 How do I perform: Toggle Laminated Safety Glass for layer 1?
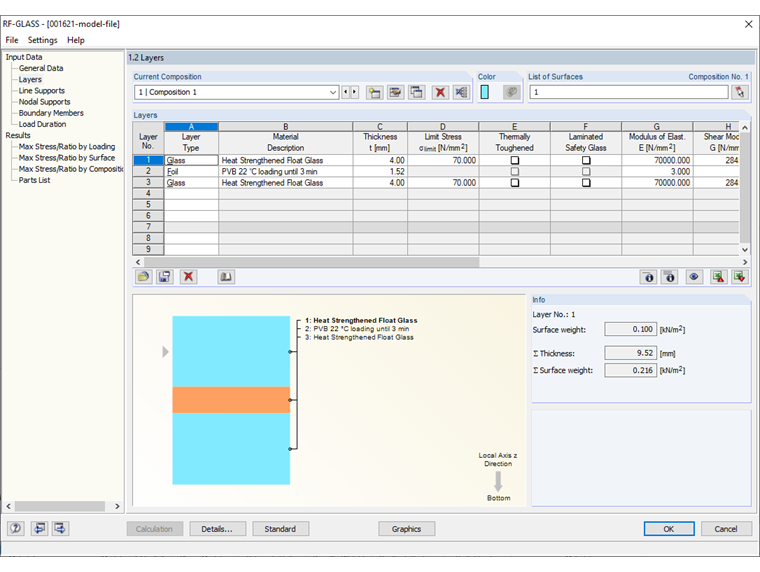pos(586,160)
